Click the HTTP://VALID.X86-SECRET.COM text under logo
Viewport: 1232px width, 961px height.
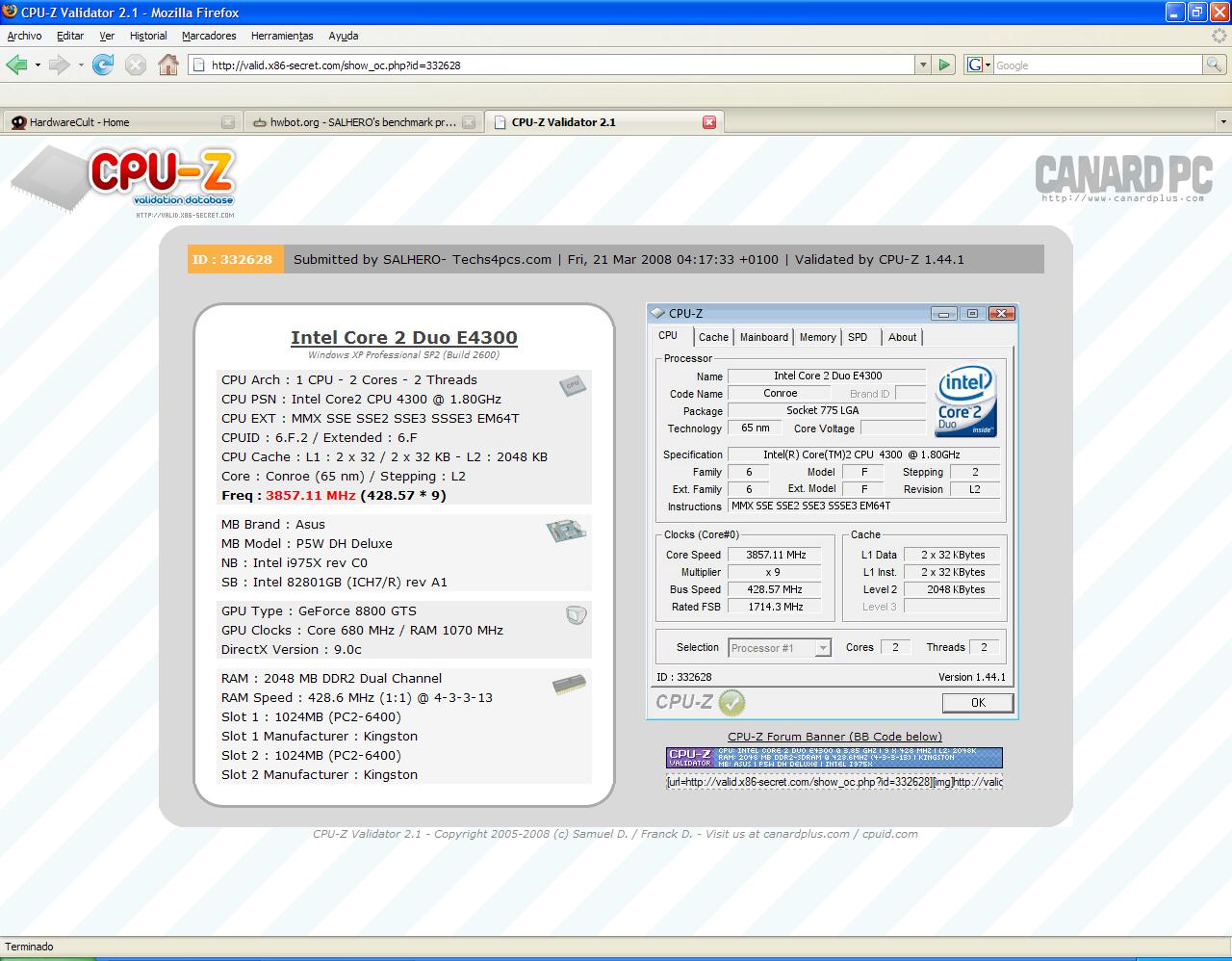pos(185,215)
